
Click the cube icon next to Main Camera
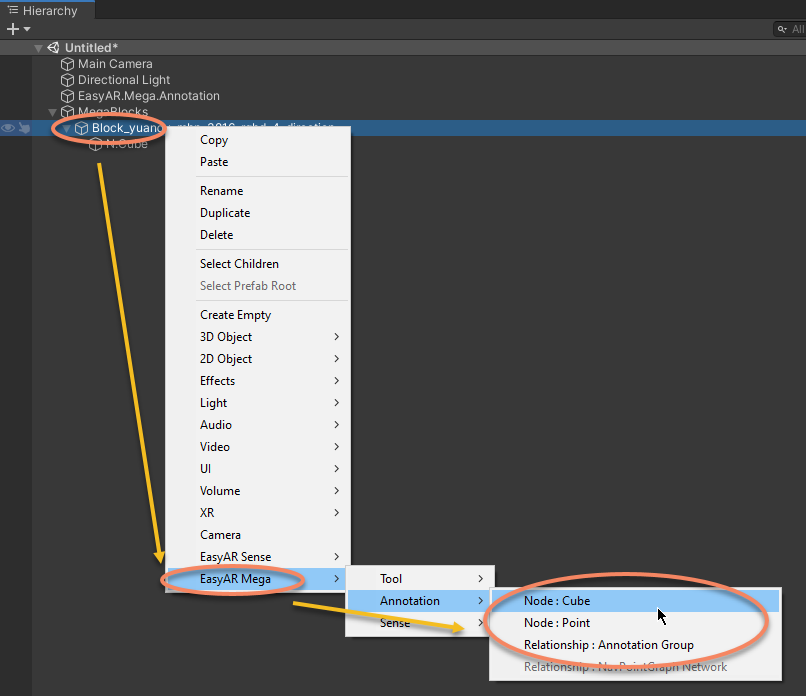coord(67,63)
